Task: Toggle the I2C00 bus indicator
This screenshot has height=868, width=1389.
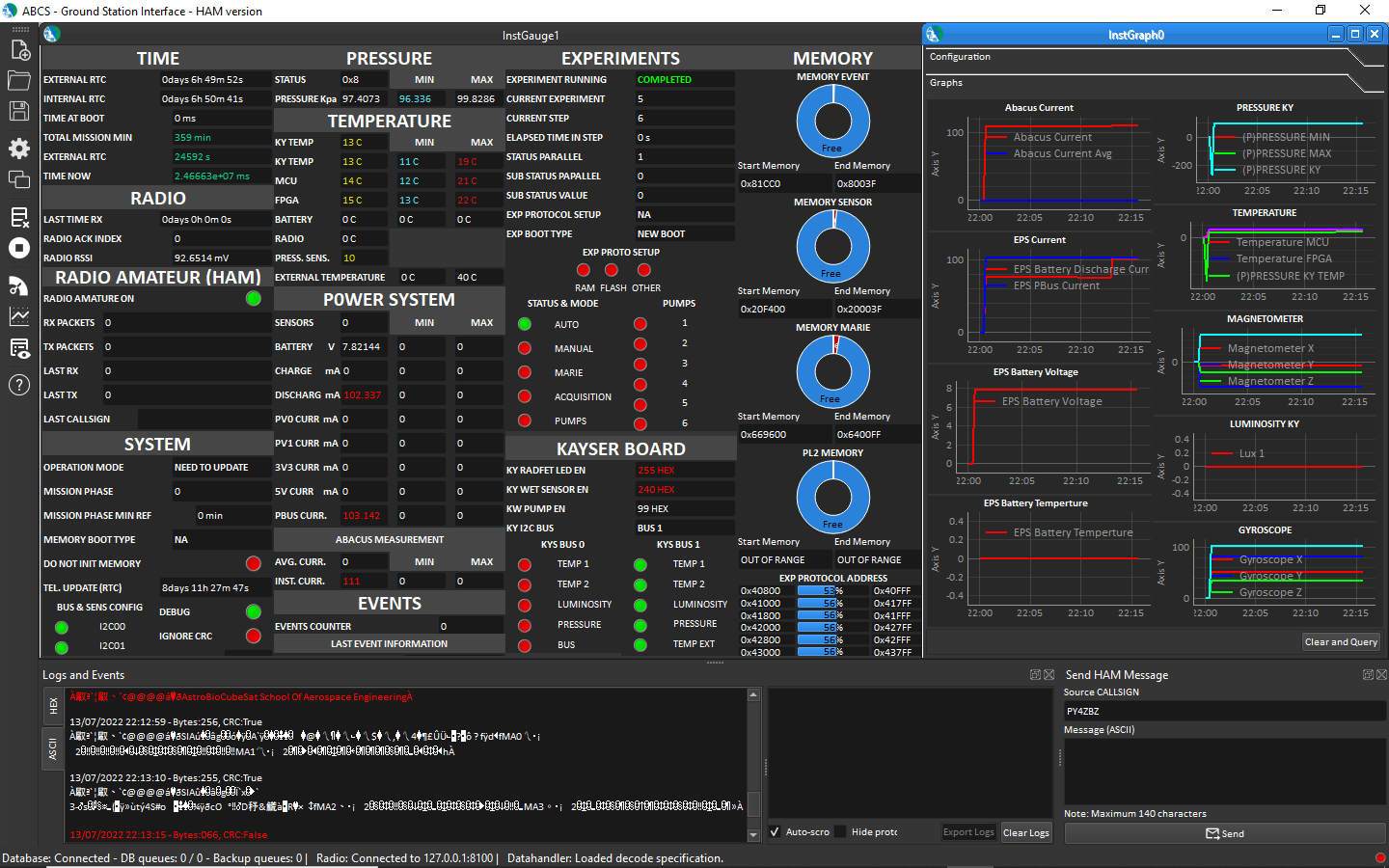Action: tap(62, 628)
